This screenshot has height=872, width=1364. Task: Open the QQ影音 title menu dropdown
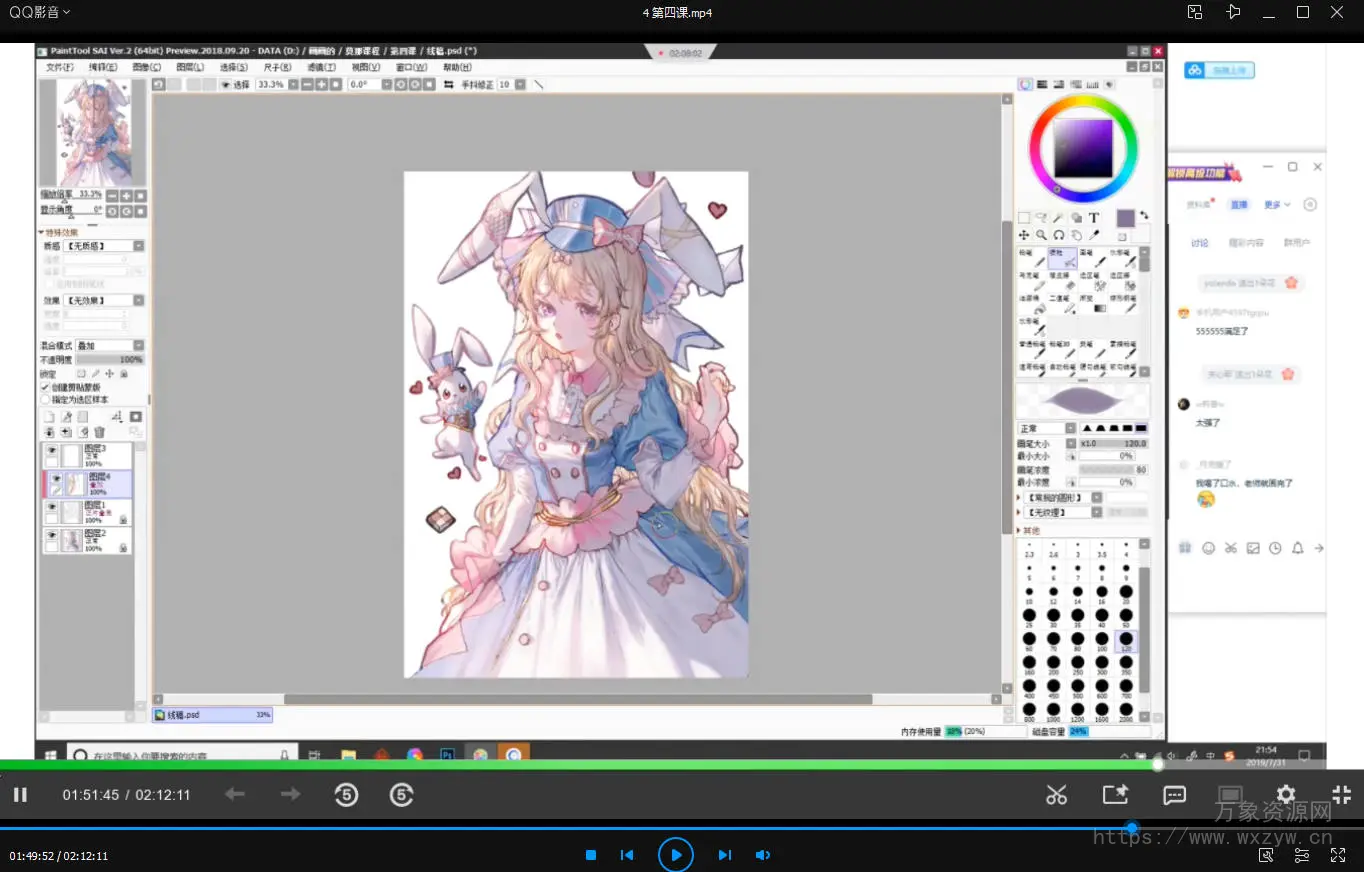pyautogui.click(x=40, y=12)
